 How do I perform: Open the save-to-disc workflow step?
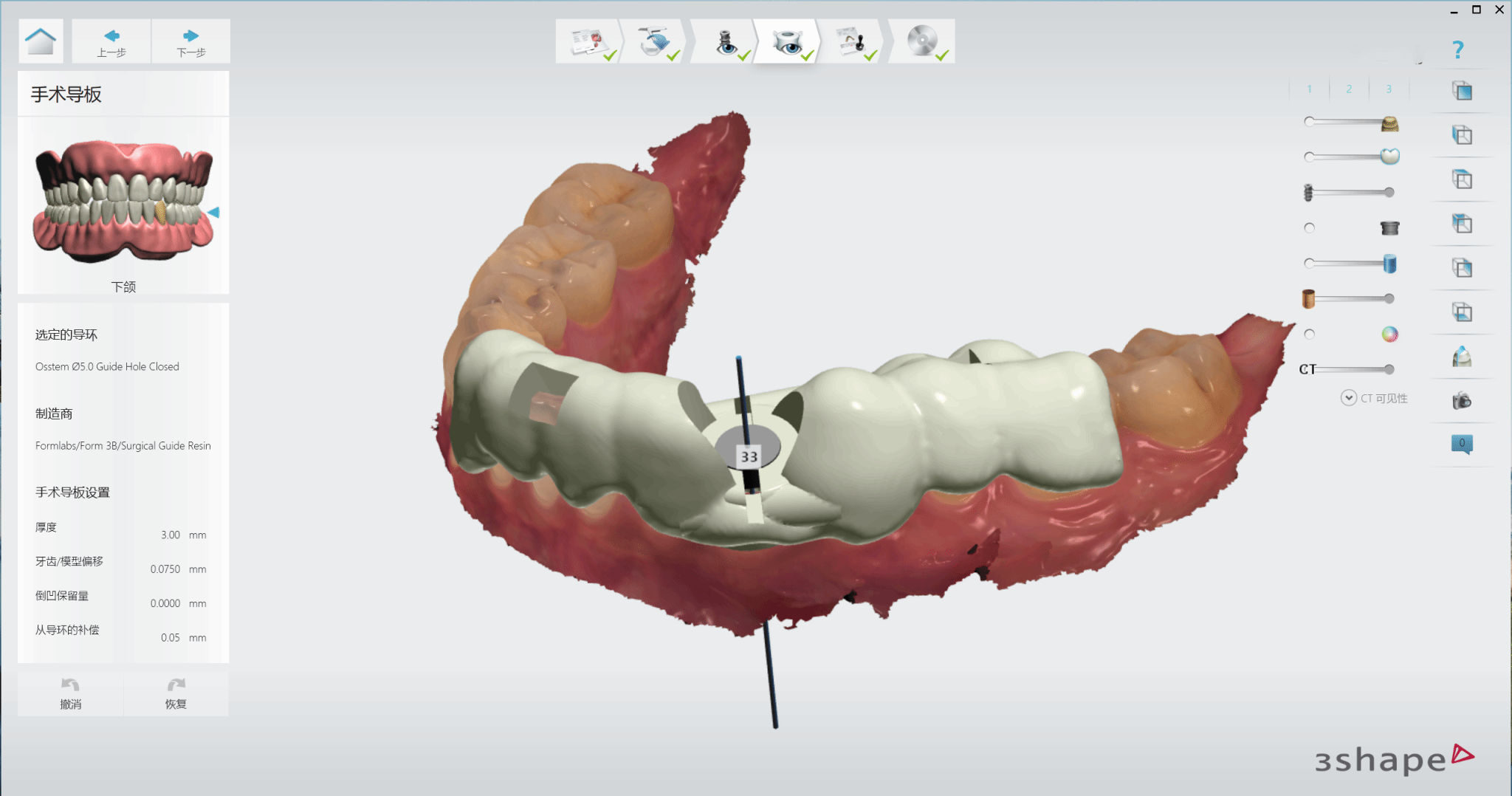click(x=922, y=42)
